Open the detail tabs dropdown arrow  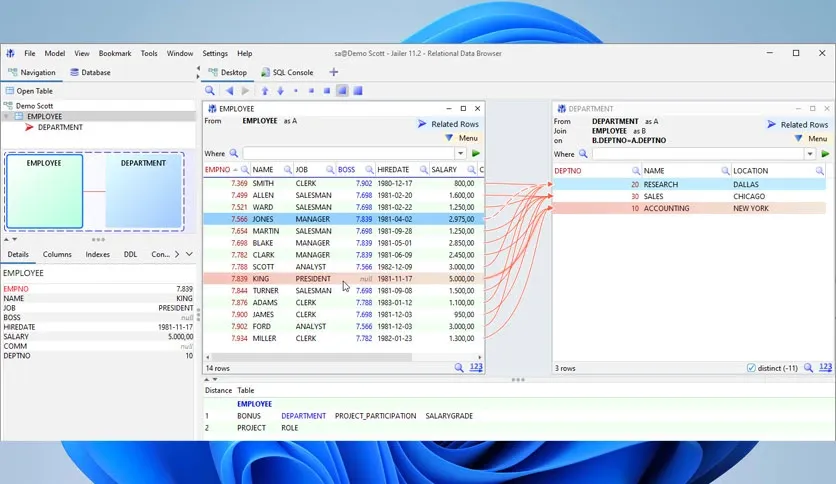(x=189, y=254)
